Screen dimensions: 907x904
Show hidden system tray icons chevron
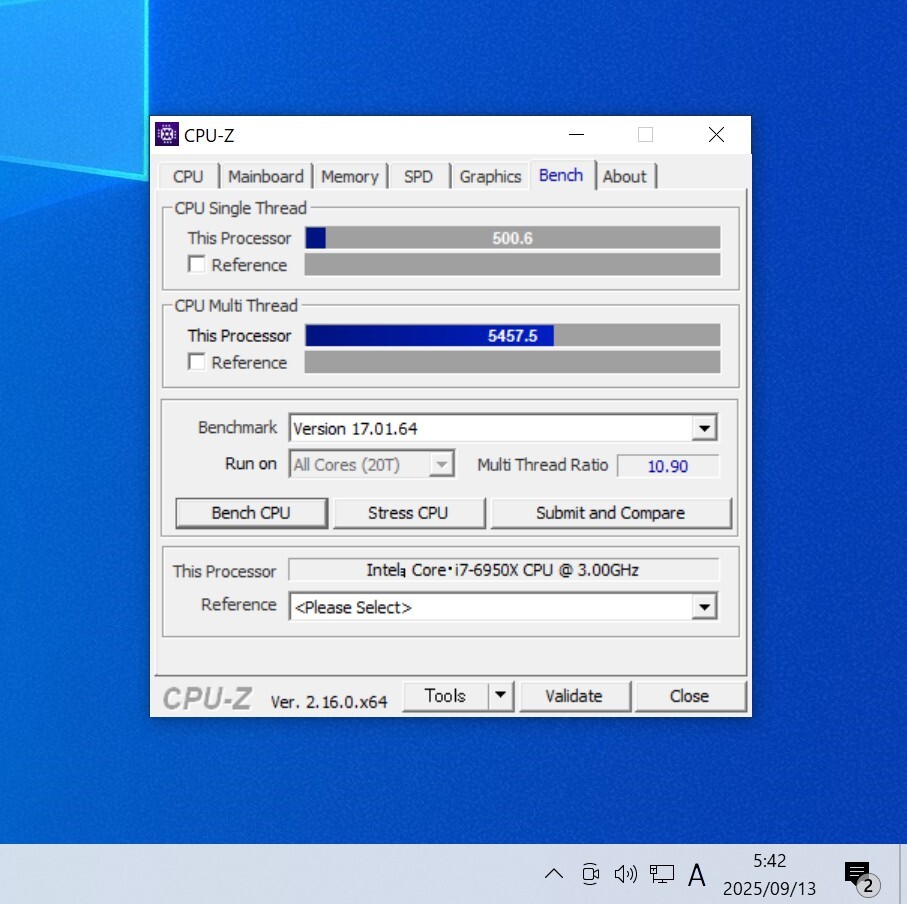tap(553, 874)
